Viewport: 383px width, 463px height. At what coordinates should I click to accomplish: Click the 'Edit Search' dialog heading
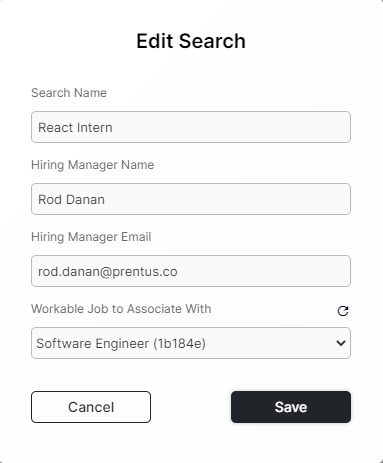191,41
